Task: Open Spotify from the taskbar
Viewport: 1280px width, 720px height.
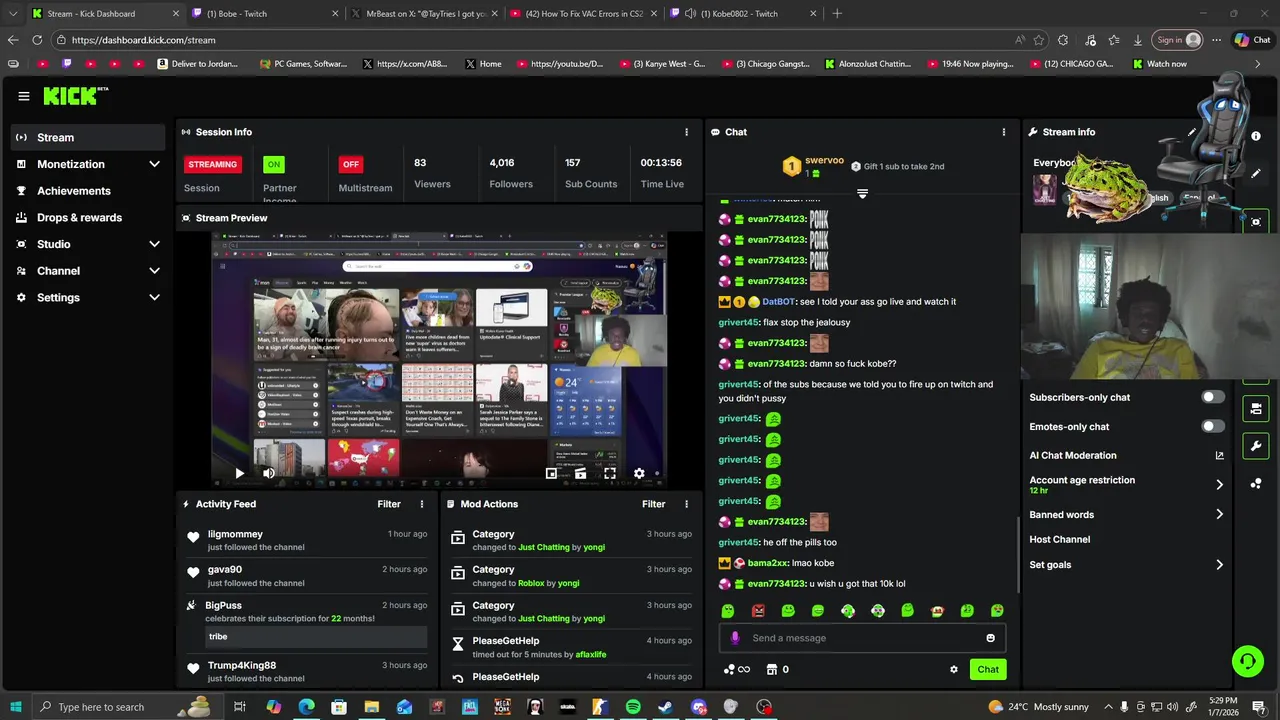Action: coord(633,707)
